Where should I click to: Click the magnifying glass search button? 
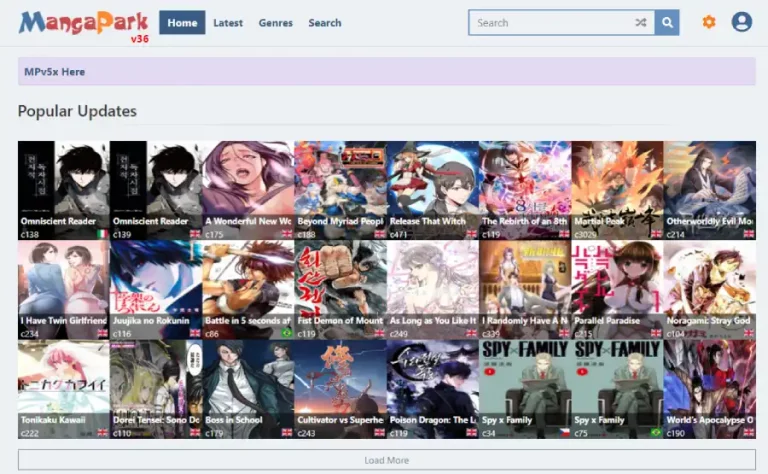point(667,23)
